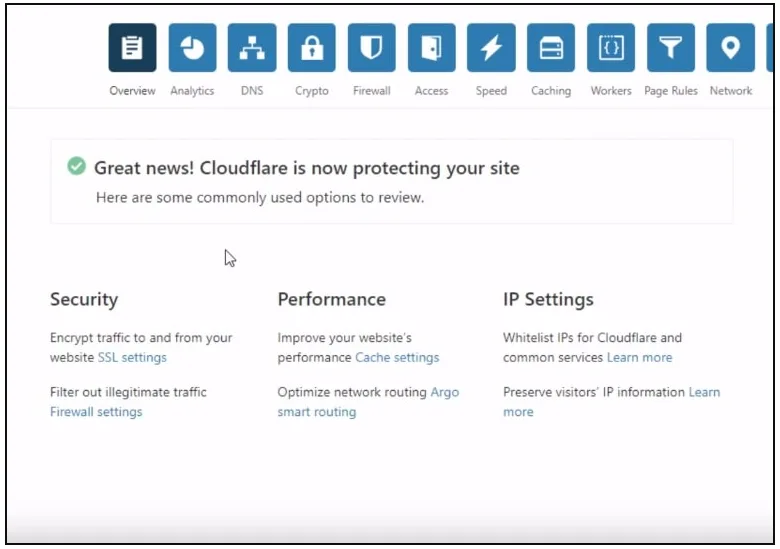The height and width of the screenshot is (549, 780).
Task: Follow the Firewall settings link
Action: click(96, 412)
